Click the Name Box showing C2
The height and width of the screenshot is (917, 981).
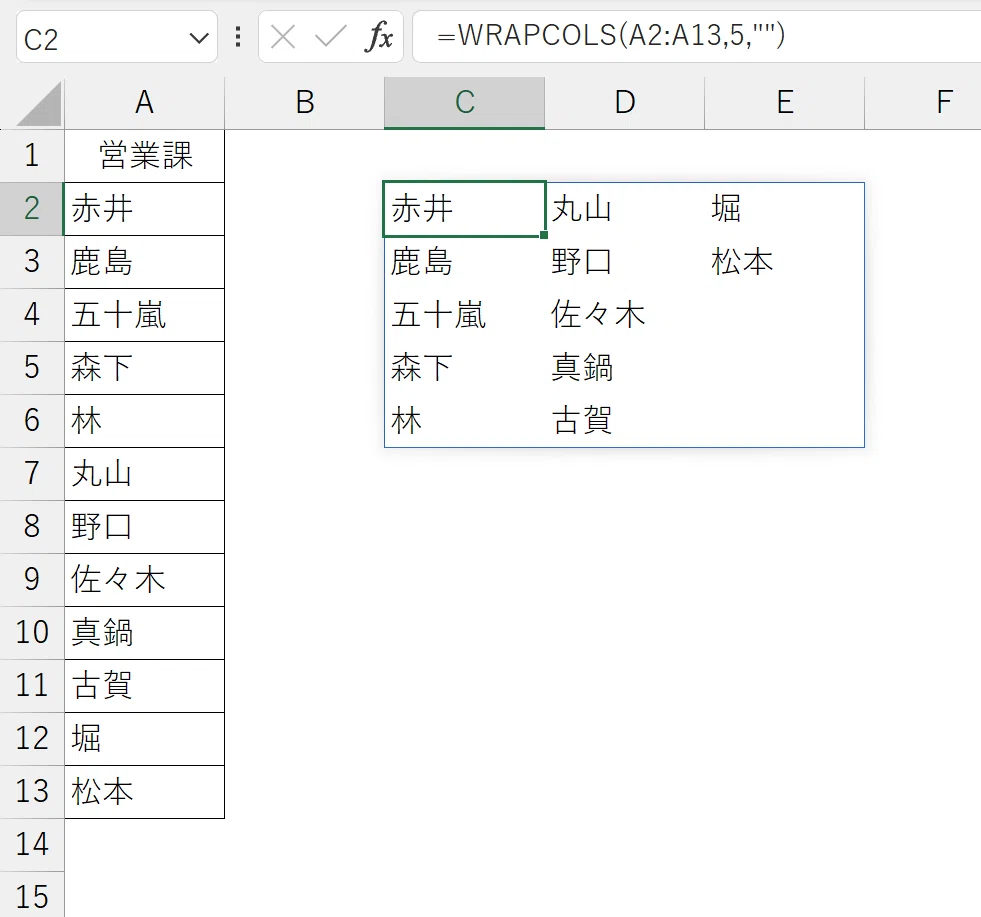pyautogui.click(x=117, y=38)
